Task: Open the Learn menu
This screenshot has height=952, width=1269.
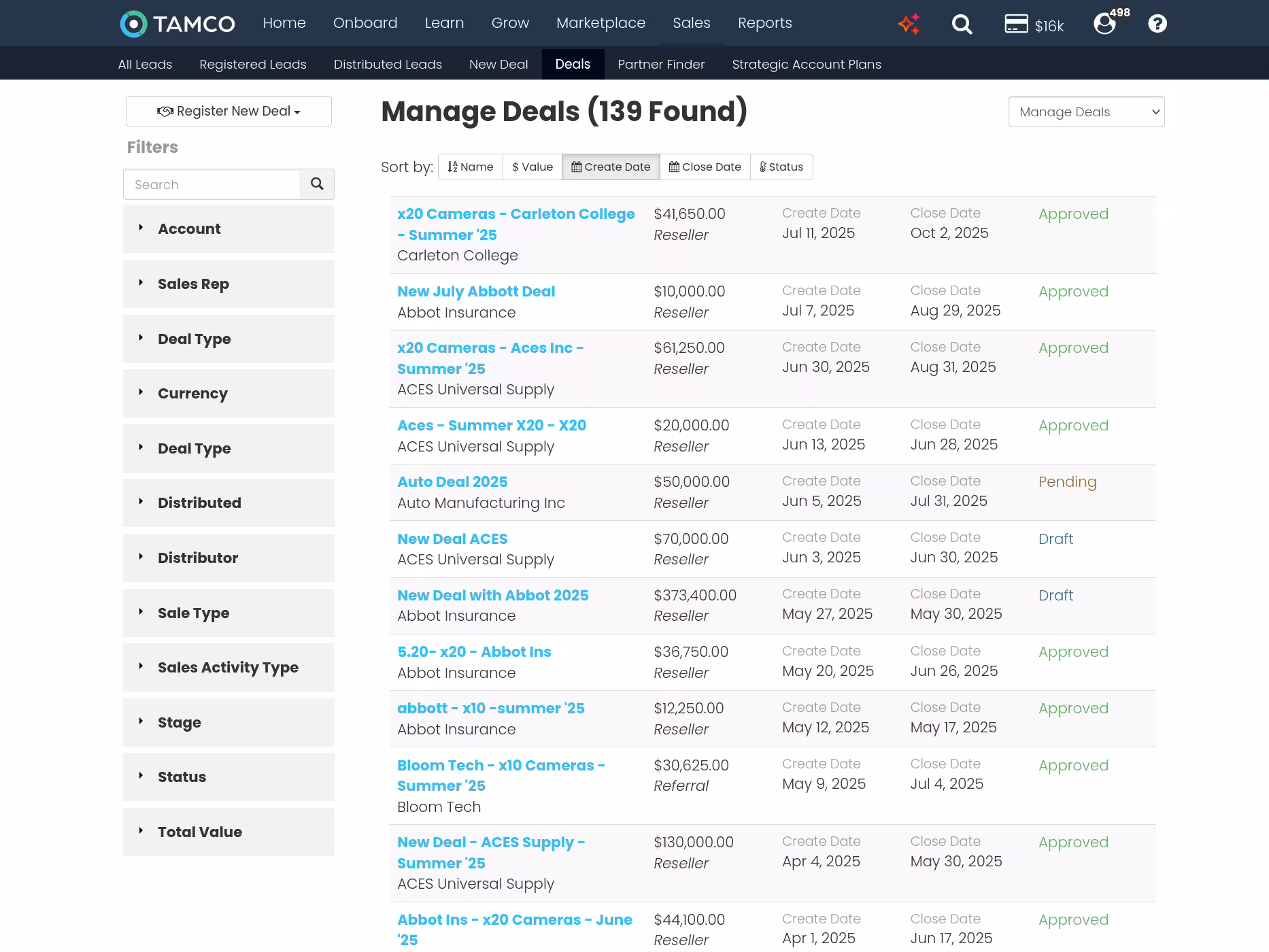Action: (444, 23)
